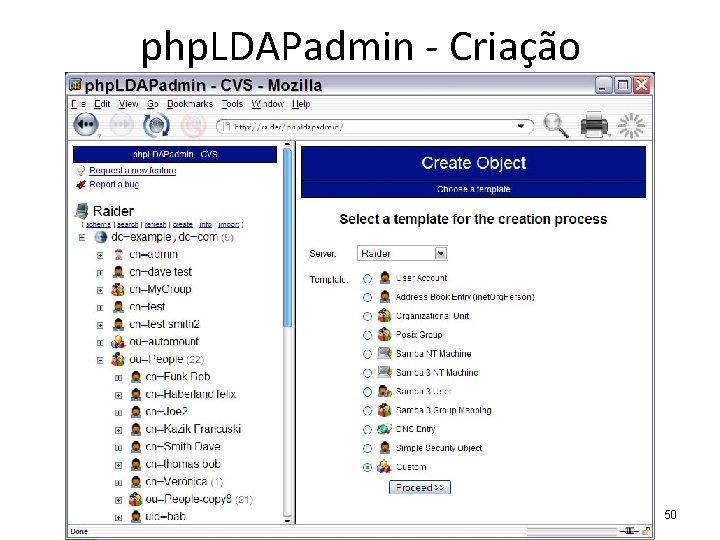Click the left pane vertical scrollbar thumb
The width and height of the screenshot is (720, 540).
[x=287, y=238]
